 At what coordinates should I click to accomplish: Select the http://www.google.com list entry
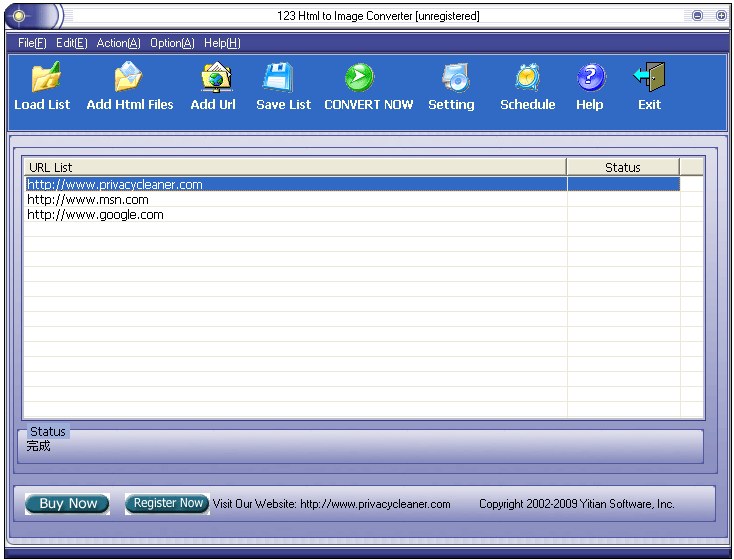95,215
